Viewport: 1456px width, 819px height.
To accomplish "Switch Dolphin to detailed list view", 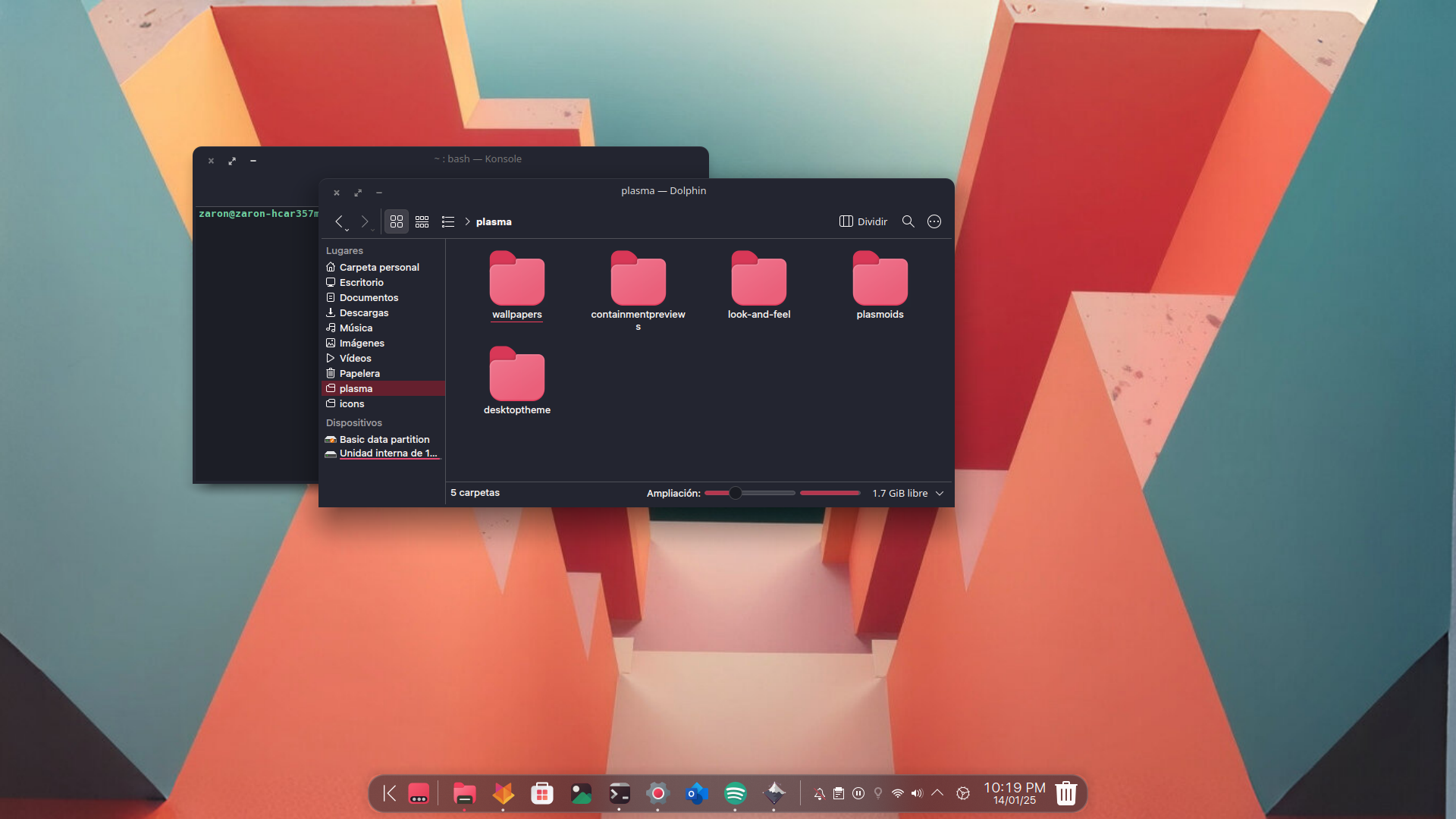I will point(448,221).
